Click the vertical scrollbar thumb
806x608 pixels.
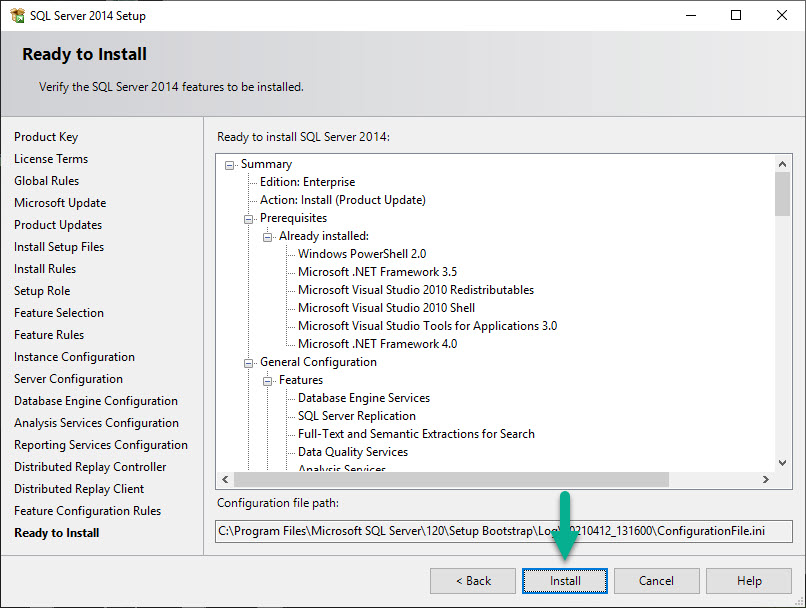pyautogui.click(x=782, y=194)
